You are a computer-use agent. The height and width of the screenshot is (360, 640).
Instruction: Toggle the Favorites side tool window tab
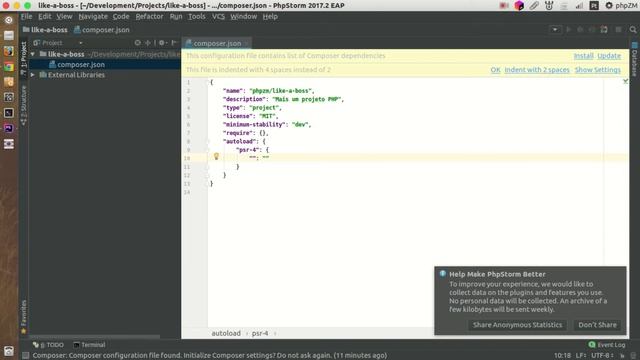point(24,317)
